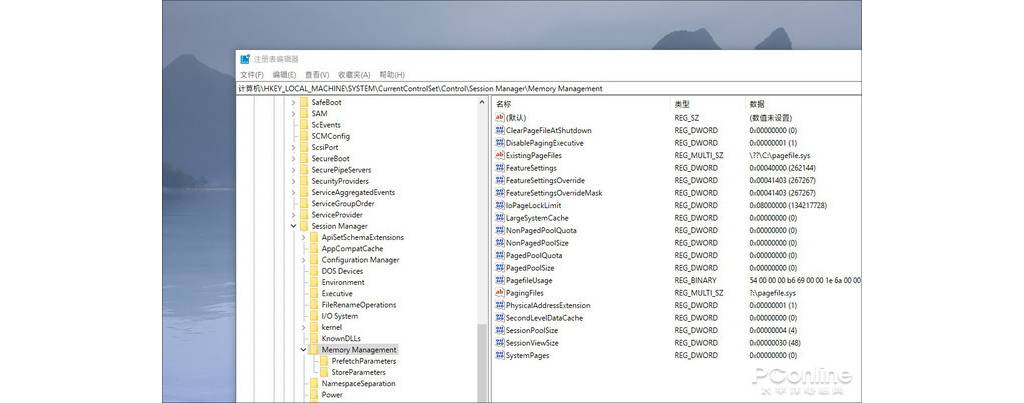The height and width of the screenshot is (403, 1024).
Task: Sort by the 数据 column header
Action: point(757,105)
